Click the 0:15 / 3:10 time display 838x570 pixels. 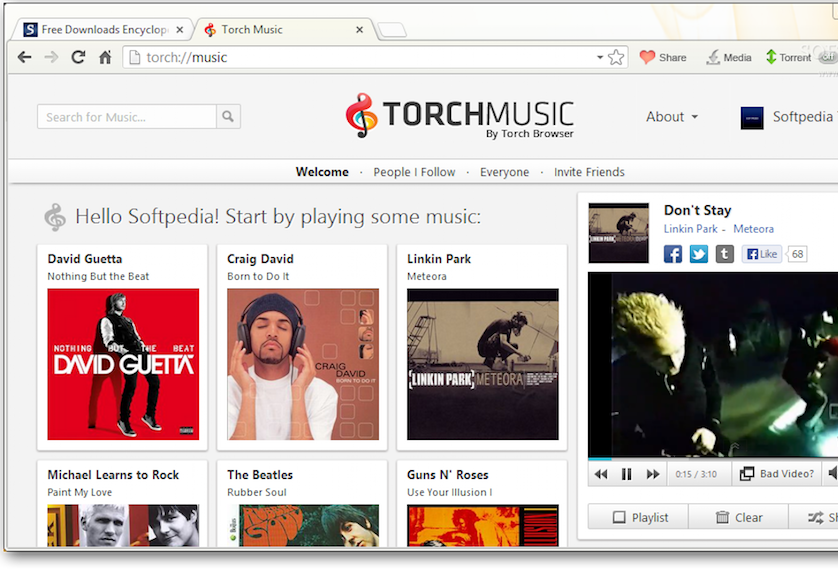(x=696, y=474)
